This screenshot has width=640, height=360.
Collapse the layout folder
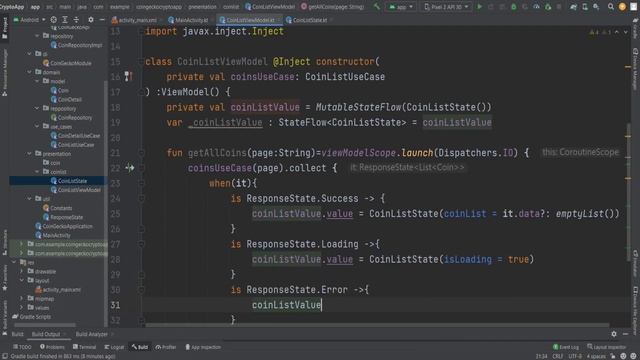tap(22, 280)
